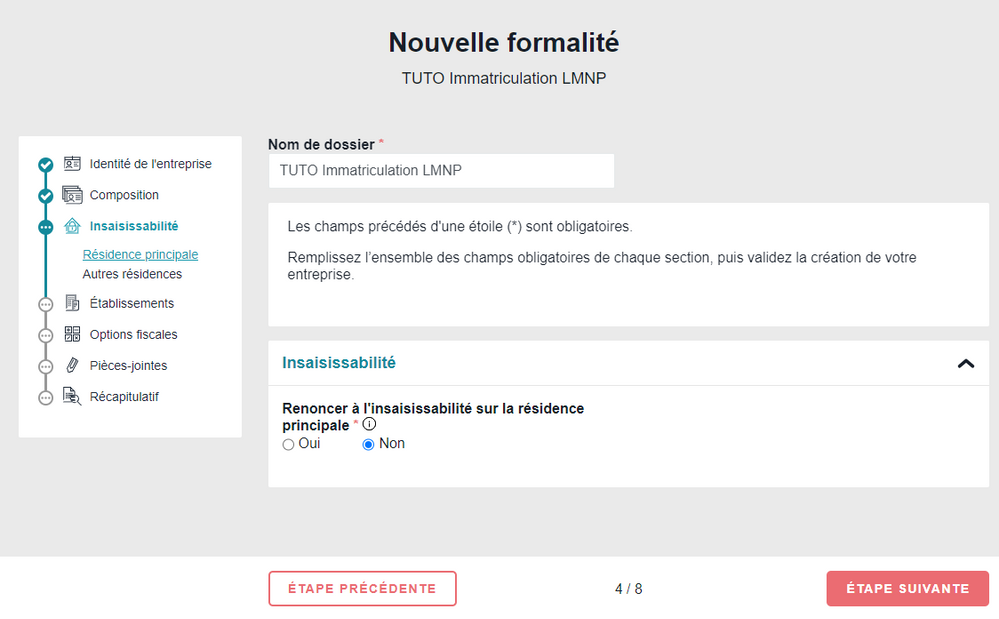
Task: Open the Autres résidences sub-step
Action: pos(132,274)
